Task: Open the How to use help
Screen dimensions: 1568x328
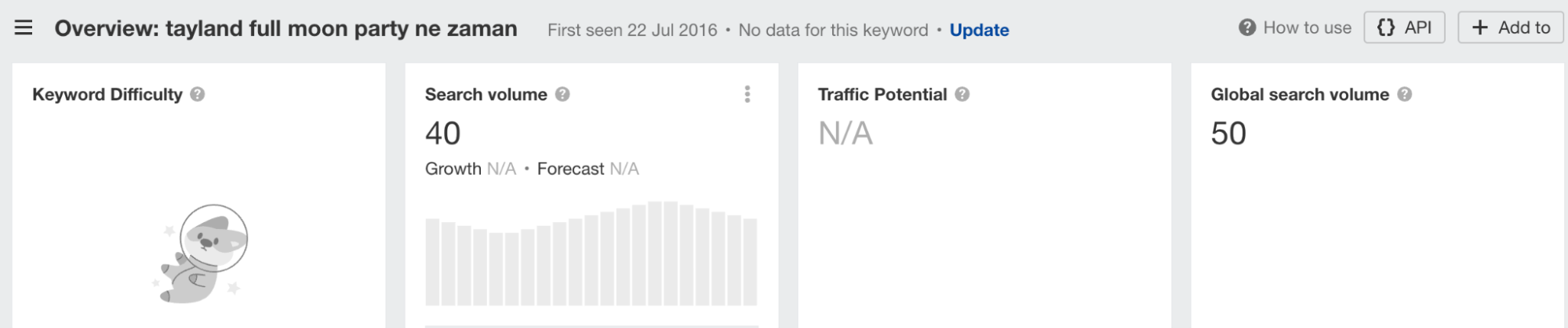Action: (x=1295, y=27)
